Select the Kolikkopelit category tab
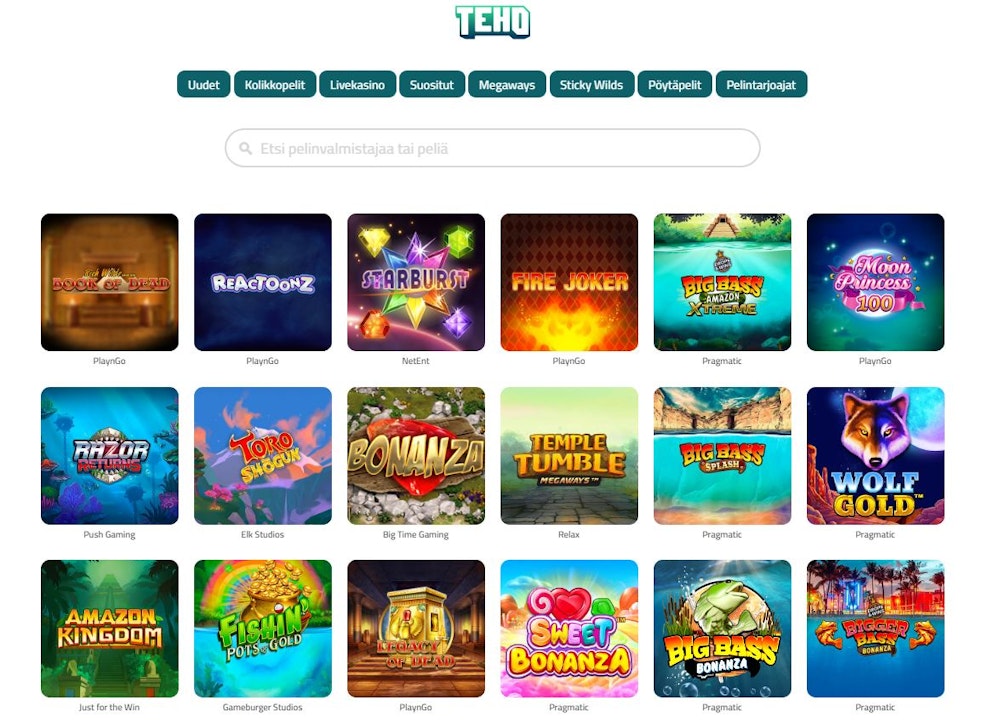 pyautogui.click(x=275, y=84)
